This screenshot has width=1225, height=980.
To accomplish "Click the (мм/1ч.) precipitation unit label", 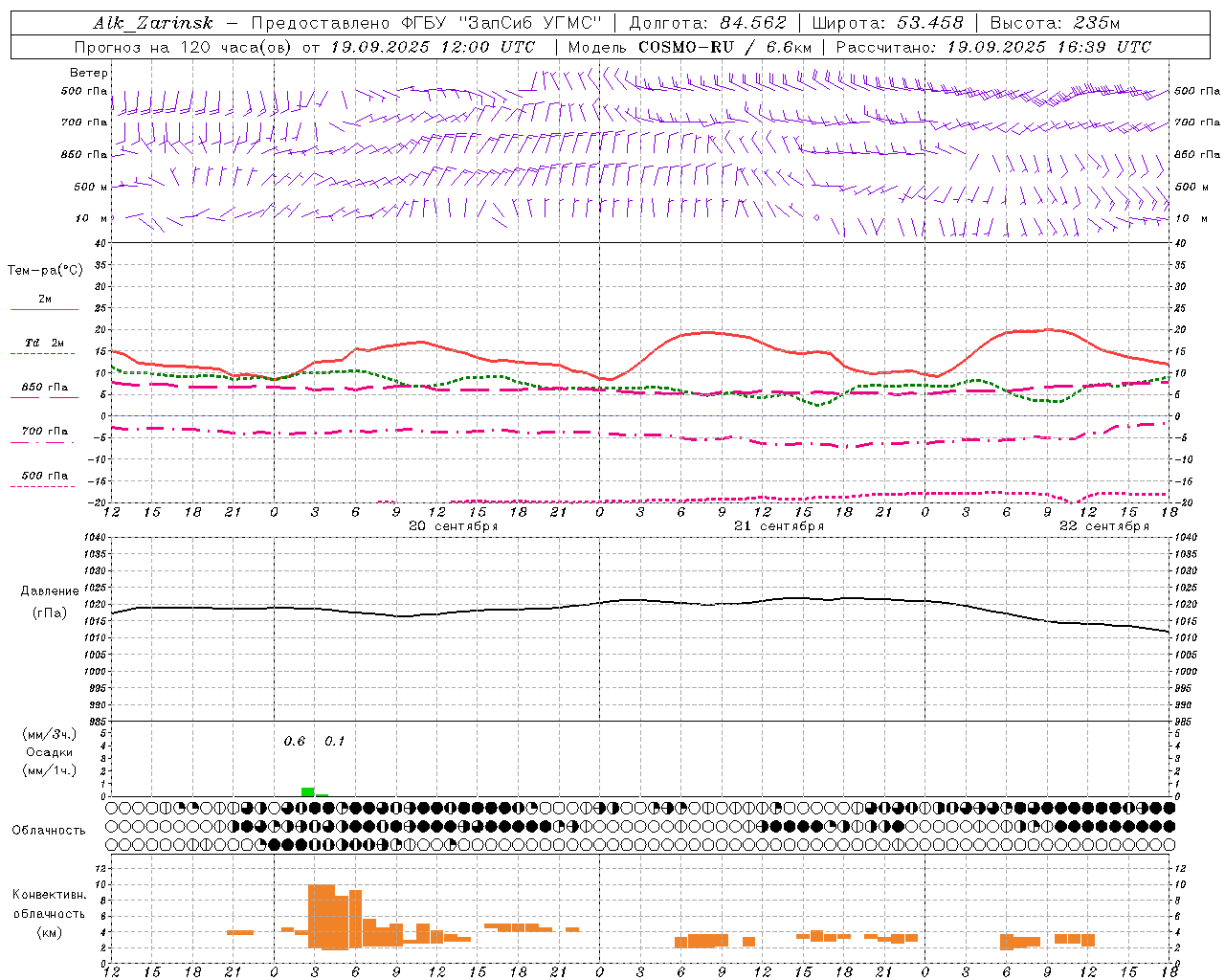I will pyautogui.click(x=50, y=770).
